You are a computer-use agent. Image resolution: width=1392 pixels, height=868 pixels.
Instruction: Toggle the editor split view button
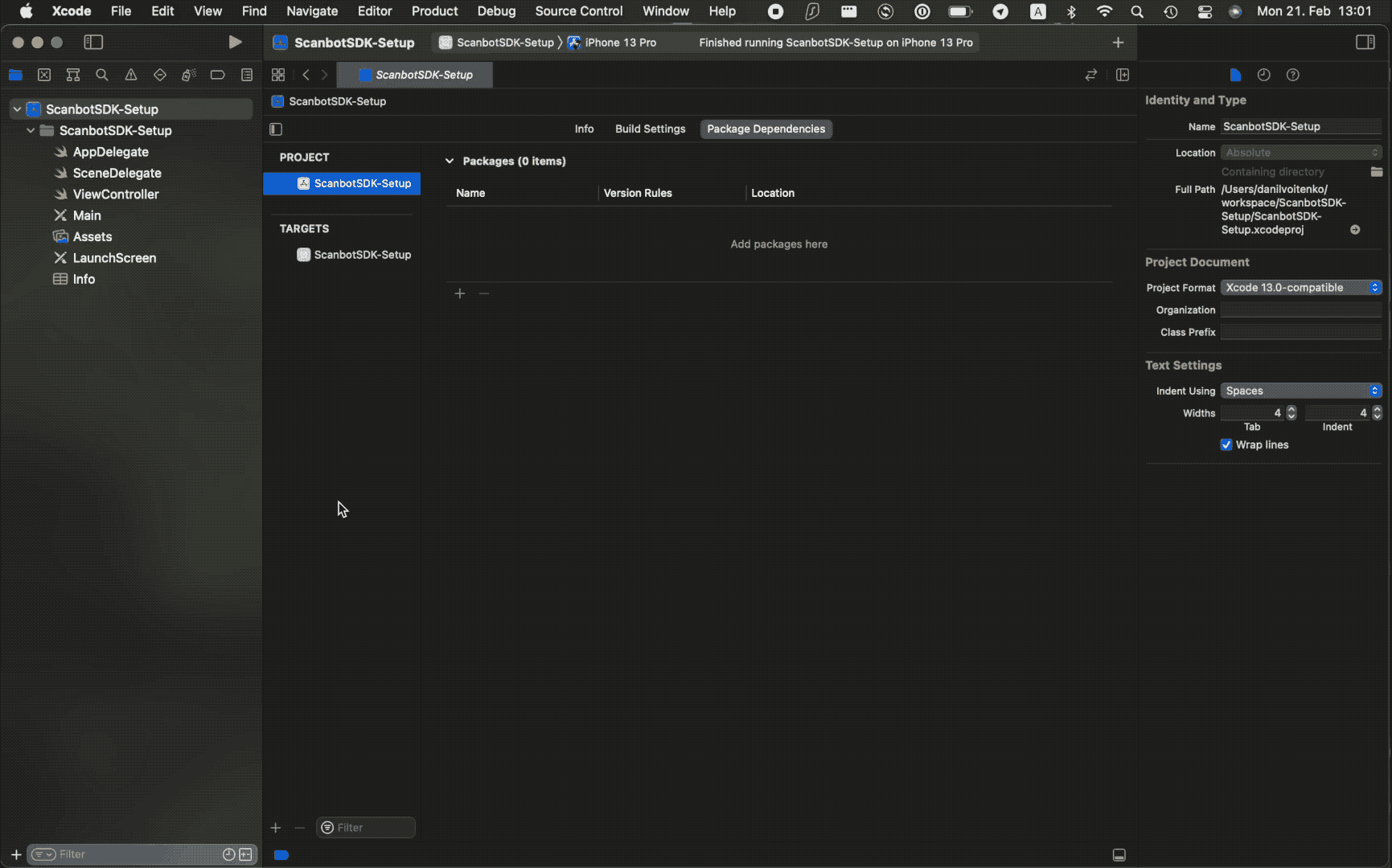pyautogui.click(x=1123, y=75)
